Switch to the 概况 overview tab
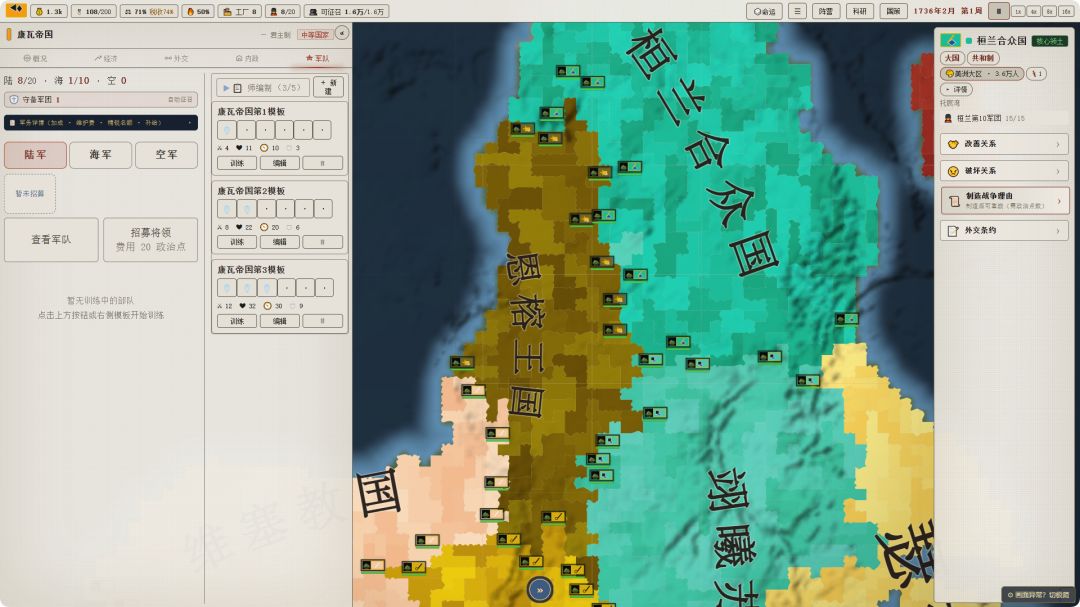The width and height of the screenshot is (1080, 607). (x=35, y=59)
